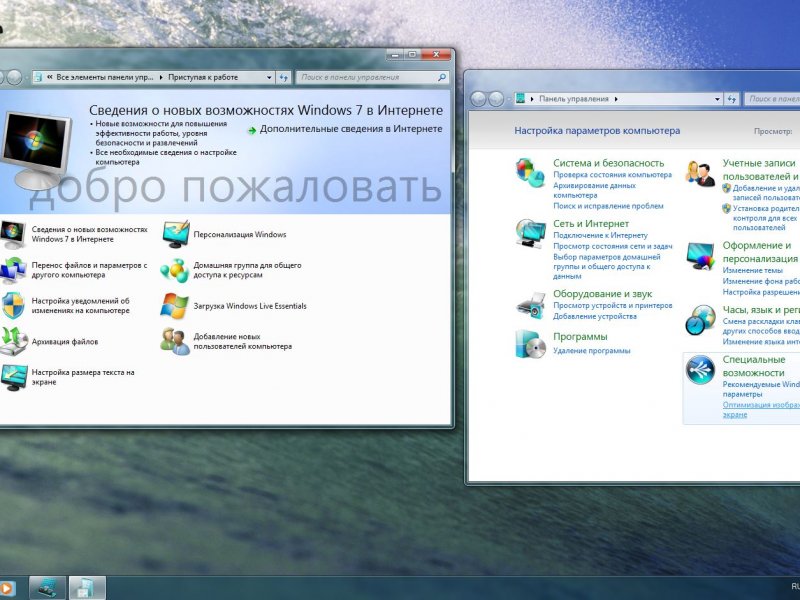Open the 'Персонализация Windows' icon
The width and height of the screenshot is (800, 600).
tap(176, 235)
